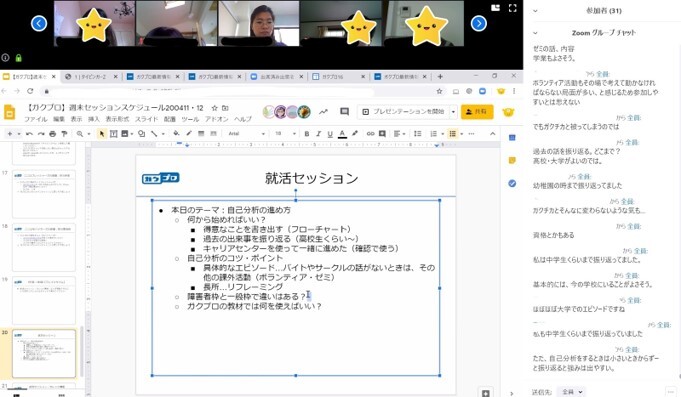Switch to the タイピンガーZ browser tab
Viewport: 681px width, 397px height.
[x=90, y=76]
